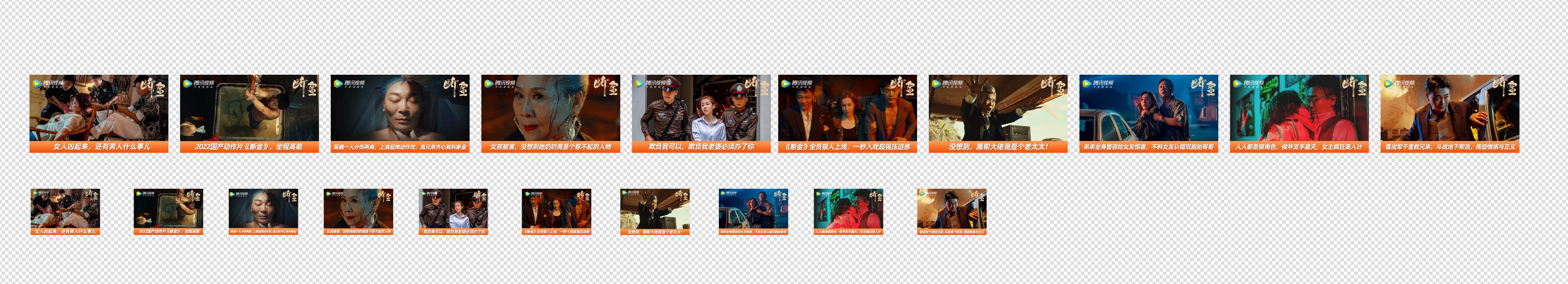Click Tencent Video logo on large tied-woman banner
This screenshot has height=284, width=1568.
(49, 84)
